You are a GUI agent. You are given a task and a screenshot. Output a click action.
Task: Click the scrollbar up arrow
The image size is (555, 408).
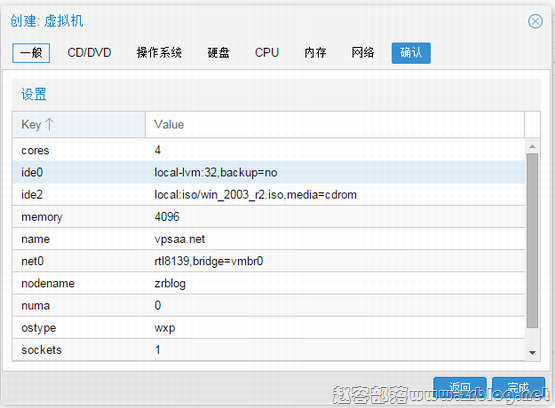click(x=532, y=146)
